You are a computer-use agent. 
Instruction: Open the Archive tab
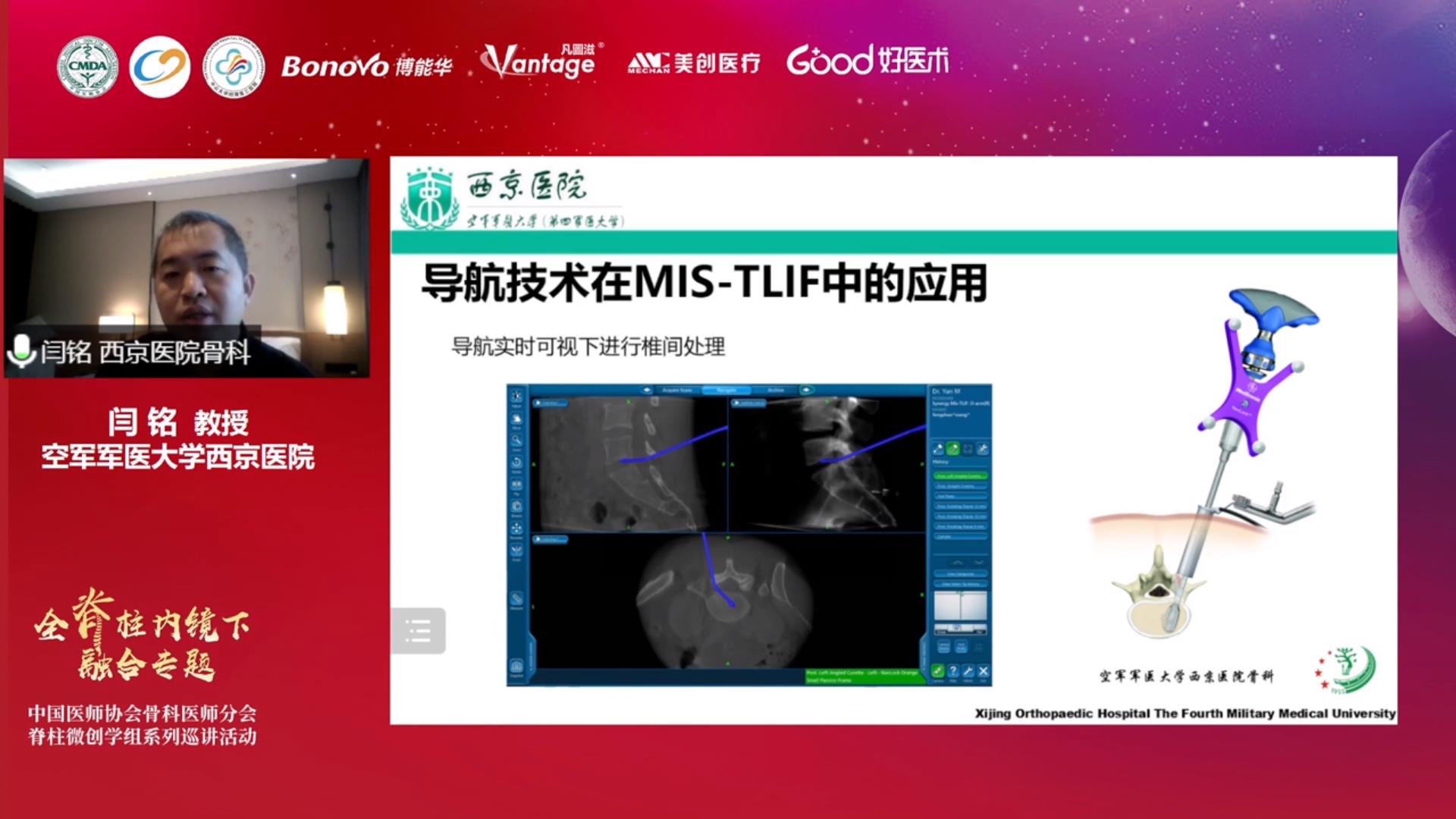tap(775, 390)
